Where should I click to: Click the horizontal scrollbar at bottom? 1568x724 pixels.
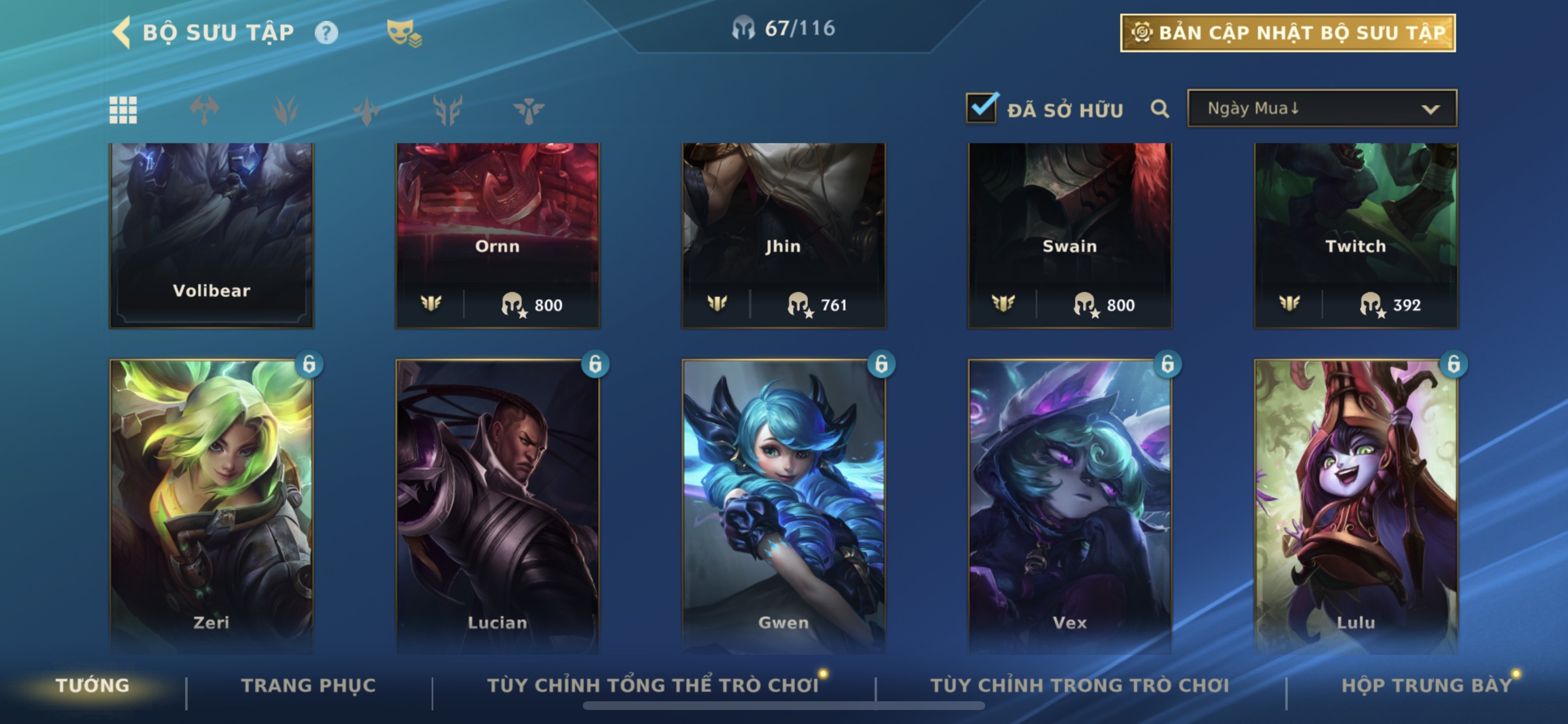coord(783,706)
